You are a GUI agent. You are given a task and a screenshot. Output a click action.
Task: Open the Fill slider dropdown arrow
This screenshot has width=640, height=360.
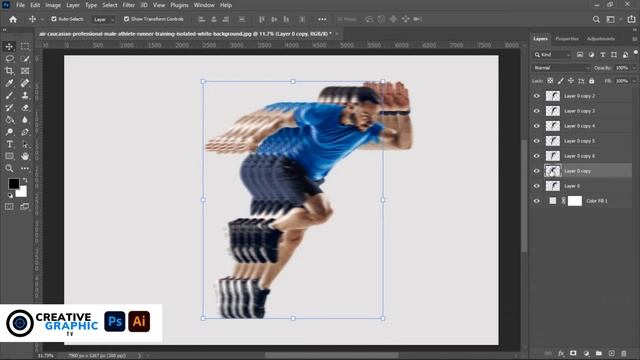tap(634, 81)
